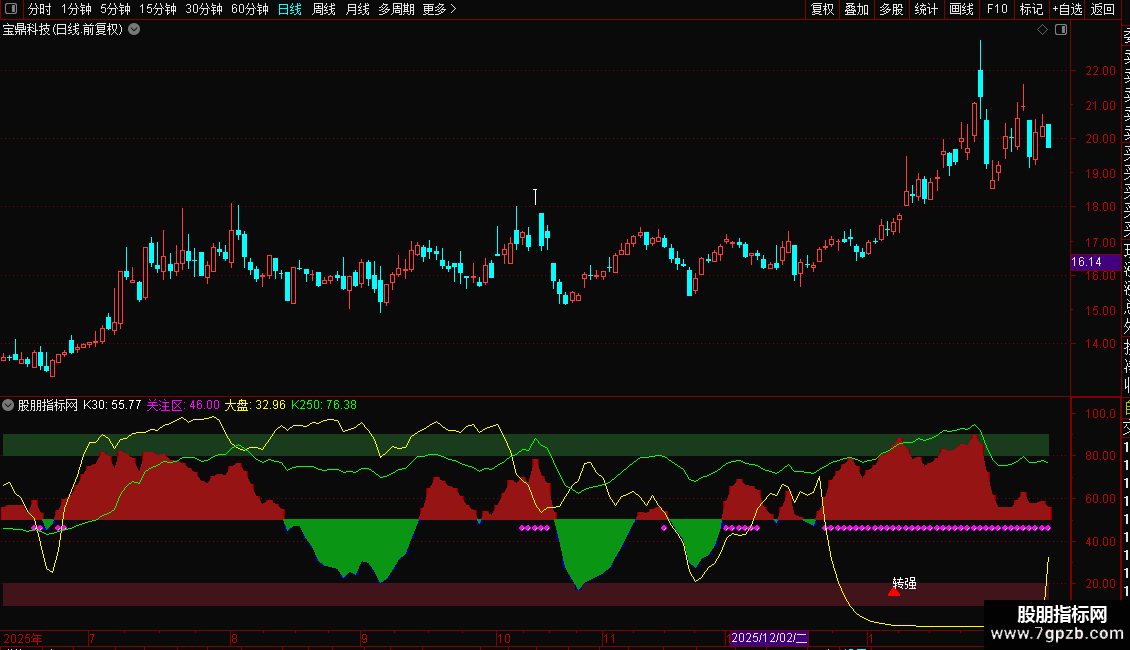Select the 15分钟 period tab
Screen dimensions: 1130x650
tap(157, 9)
